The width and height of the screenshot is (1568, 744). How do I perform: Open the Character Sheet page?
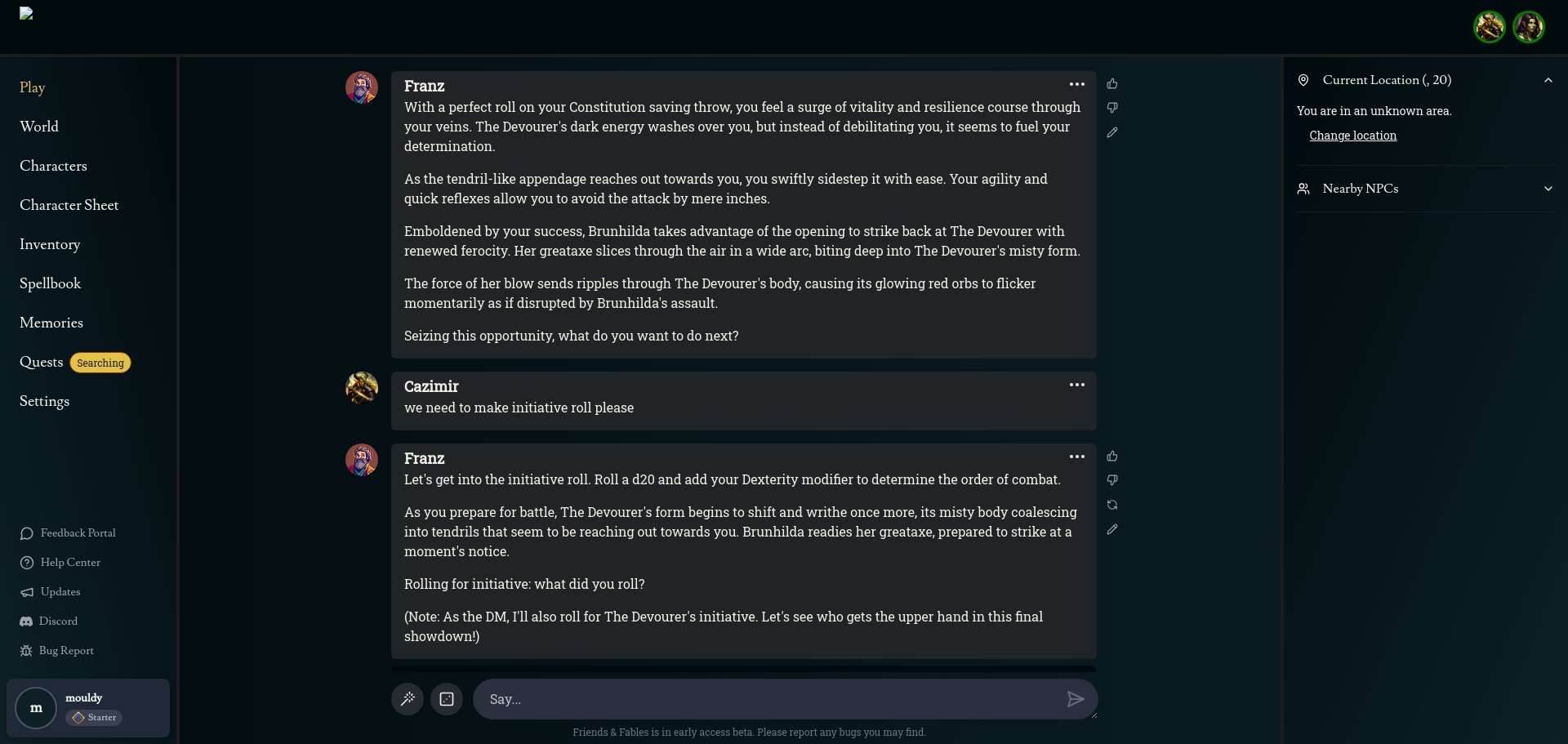(69, 205)
